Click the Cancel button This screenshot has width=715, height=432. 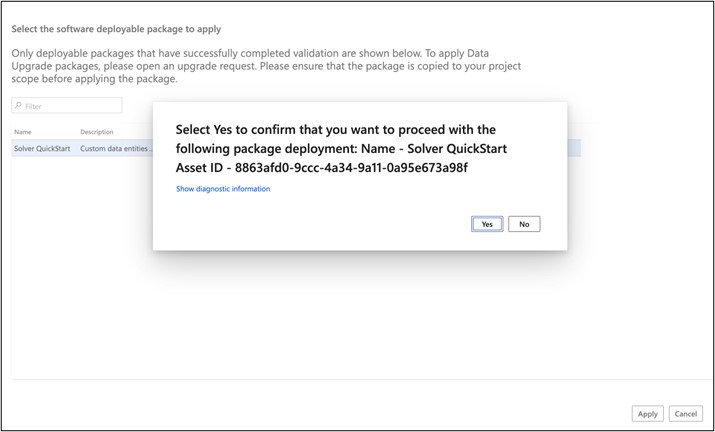[685, 414]
